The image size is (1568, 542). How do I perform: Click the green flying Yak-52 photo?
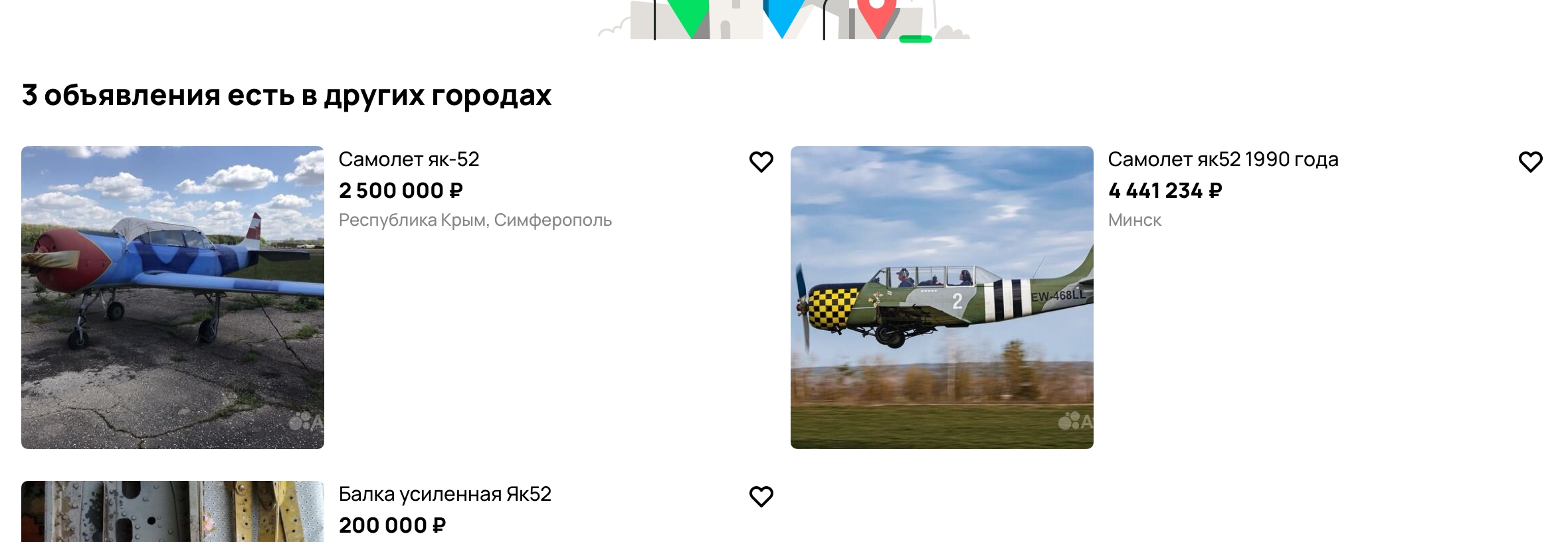click(942, 298)
